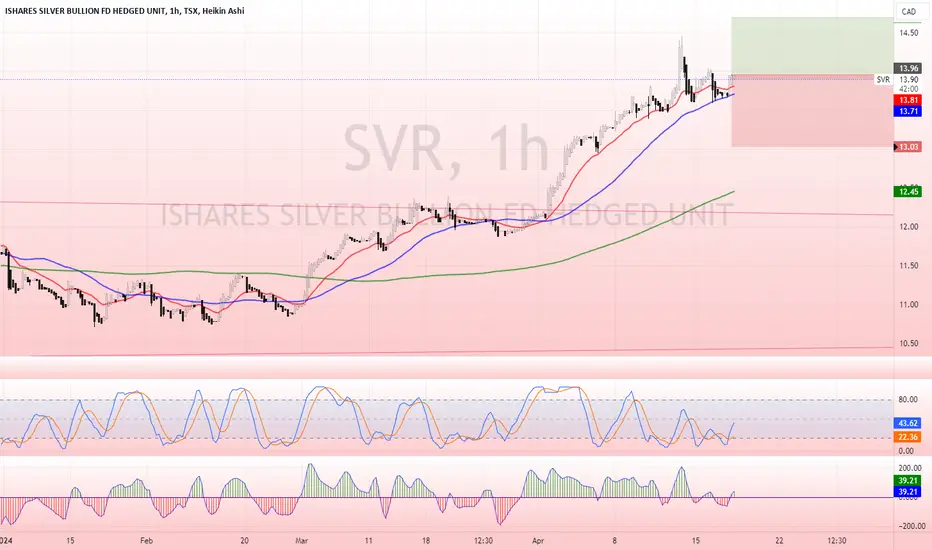Click the 11.50 price axis value
The width and height of the screenshot is (932, 550).
(908, 266)
